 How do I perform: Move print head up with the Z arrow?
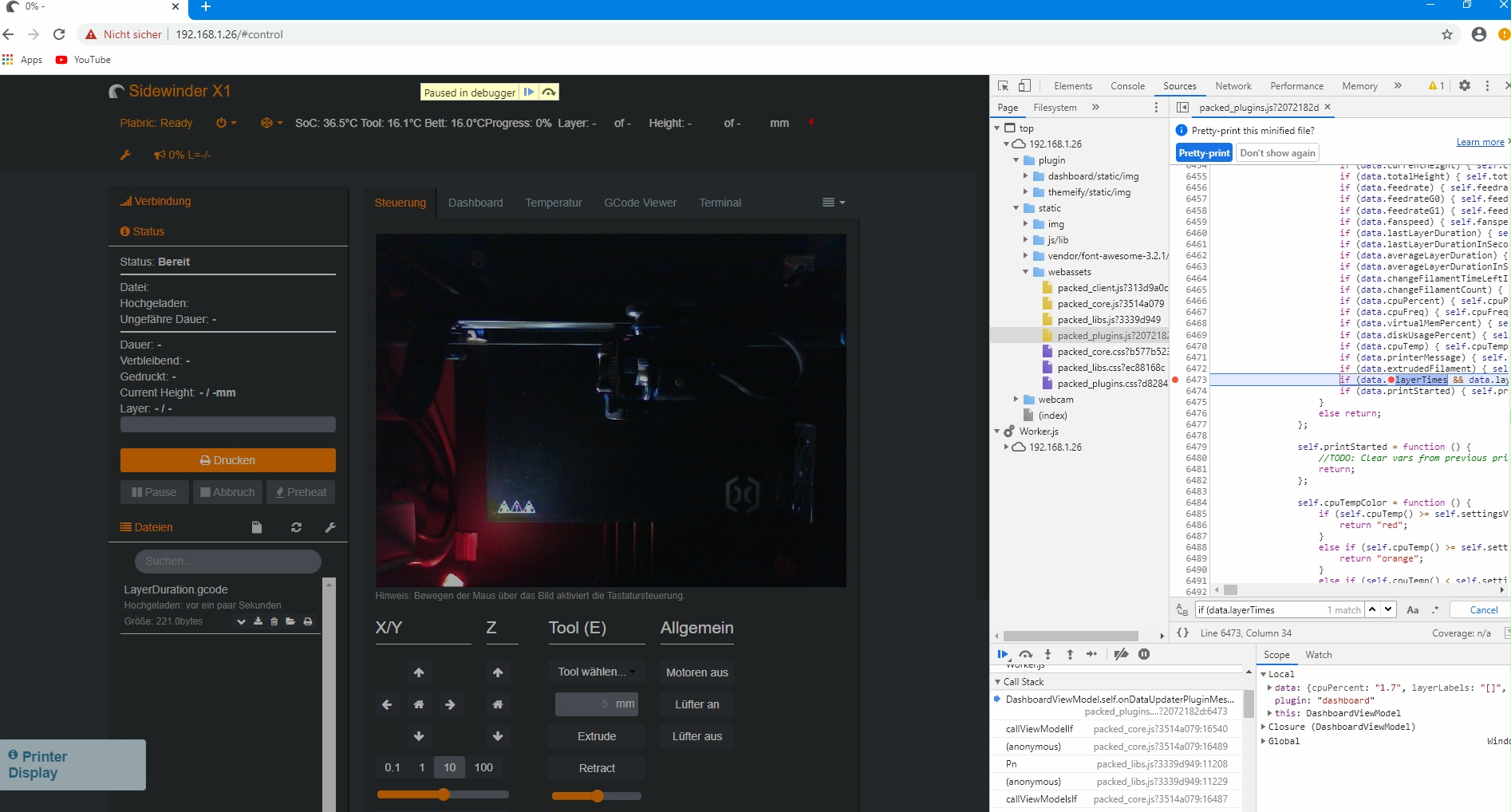point(497,672)
